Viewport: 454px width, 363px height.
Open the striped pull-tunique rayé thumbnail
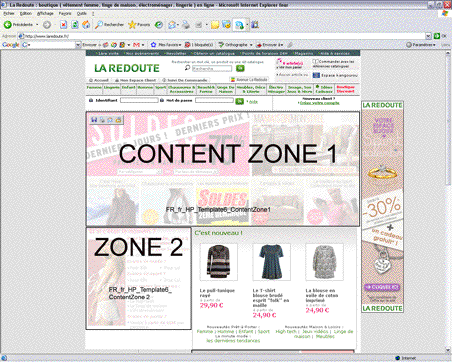coord(218,262)
